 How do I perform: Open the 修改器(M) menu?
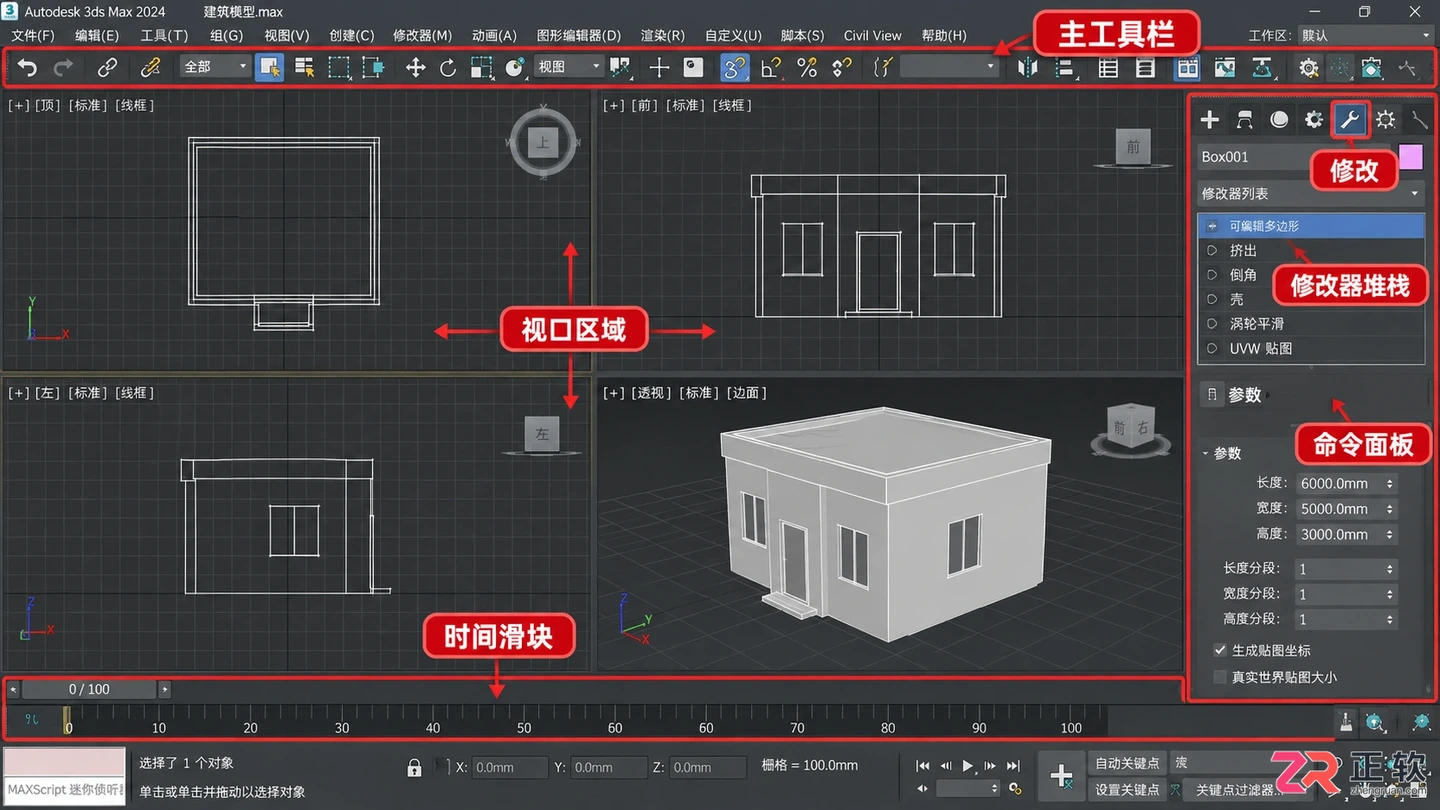[422, 35]
